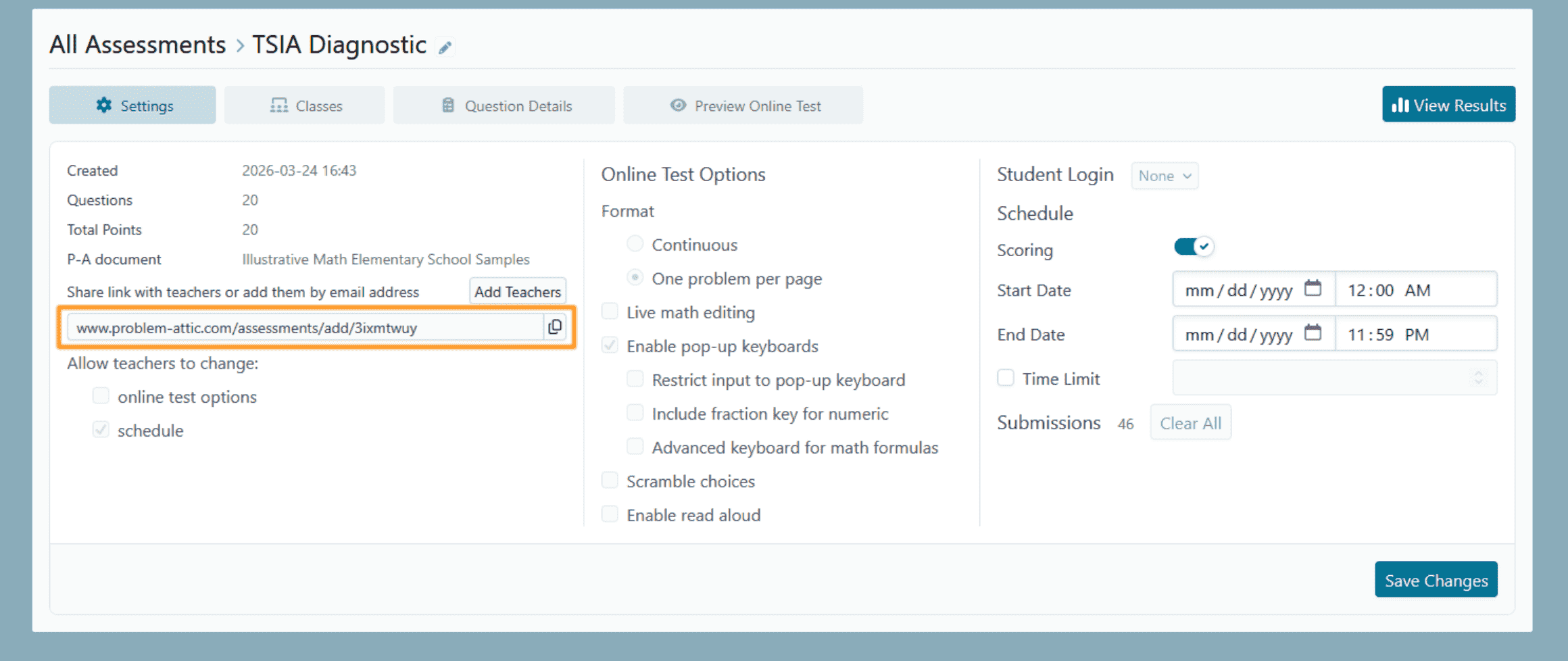This screenshot has width=1568, height=661.
Task: Click the eye icon for Preview Online Test
Action: 678,105
